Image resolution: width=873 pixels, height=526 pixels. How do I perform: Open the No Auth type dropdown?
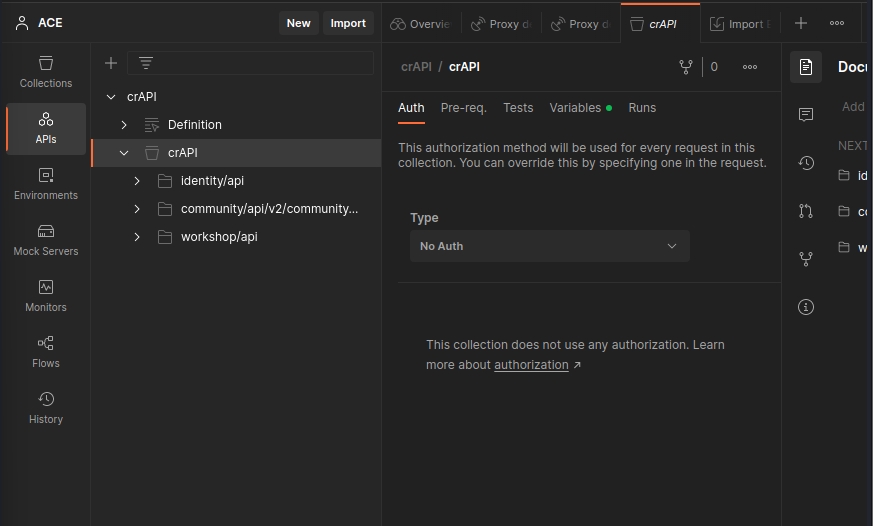[x=549, y=246]
